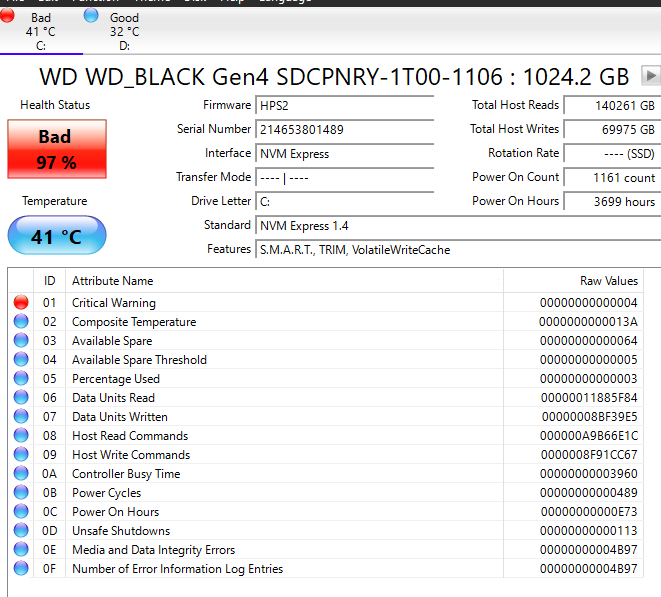Screen dimensions: 661x597
Task: Click the status icon of Host Write Commands row
Action: pyautogui.click(x=21, y=454)
